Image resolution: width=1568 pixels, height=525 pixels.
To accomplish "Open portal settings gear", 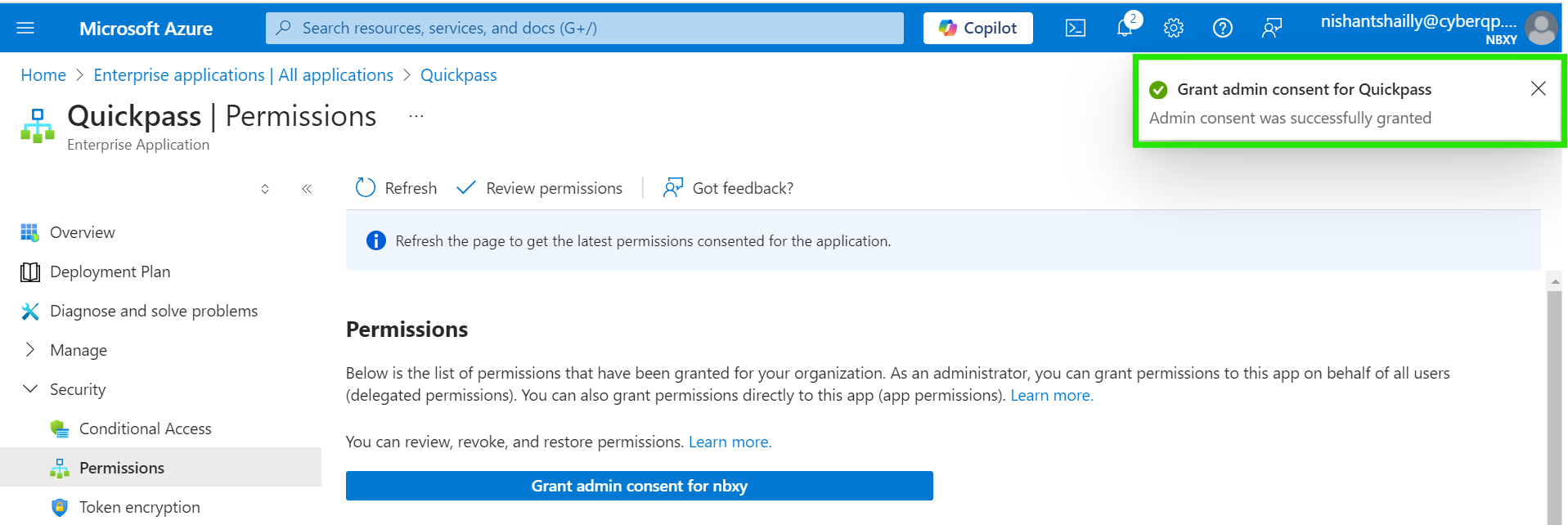I will pyautogui.click(x=1174, y=28).
